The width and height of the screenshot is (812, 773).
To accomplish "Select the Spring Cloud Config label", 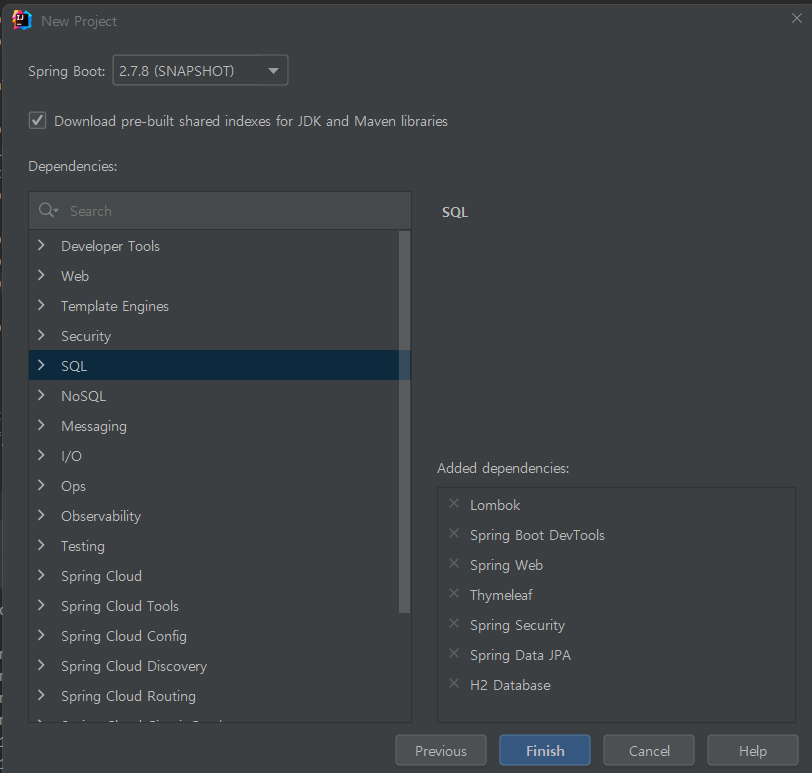I will 124,636.
